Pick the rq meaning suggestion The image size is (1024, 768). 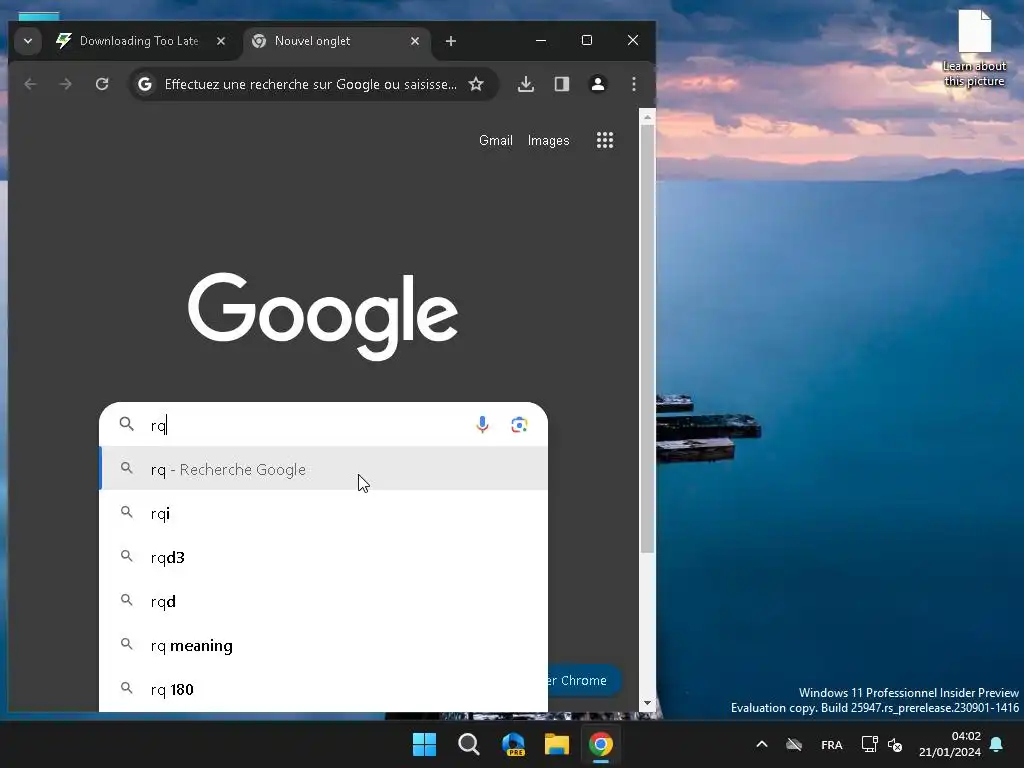coord(323,645)
